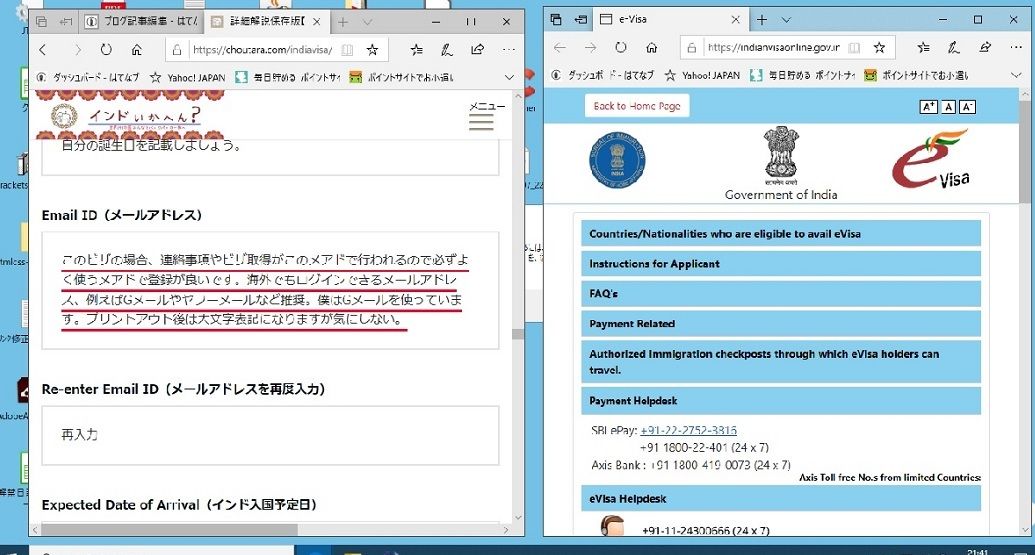The height and width of the screenshot is (555, 1035).
Task: Click the Bureau of Immigration emblem
Action: pyautogui.click(x=617, y=160)
